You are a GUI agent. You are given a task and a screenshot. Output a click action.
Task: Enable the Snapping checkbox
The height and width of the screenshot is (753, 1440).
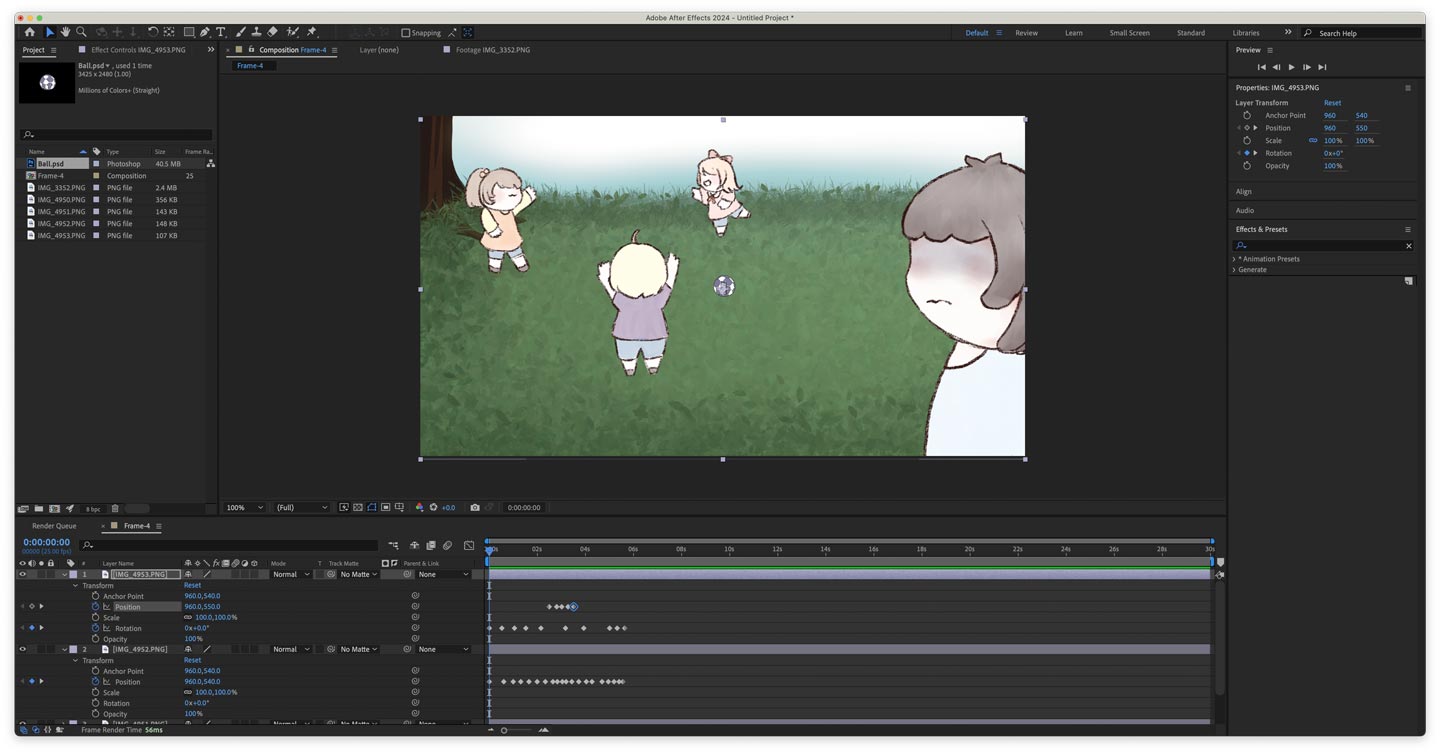point(405,33)
